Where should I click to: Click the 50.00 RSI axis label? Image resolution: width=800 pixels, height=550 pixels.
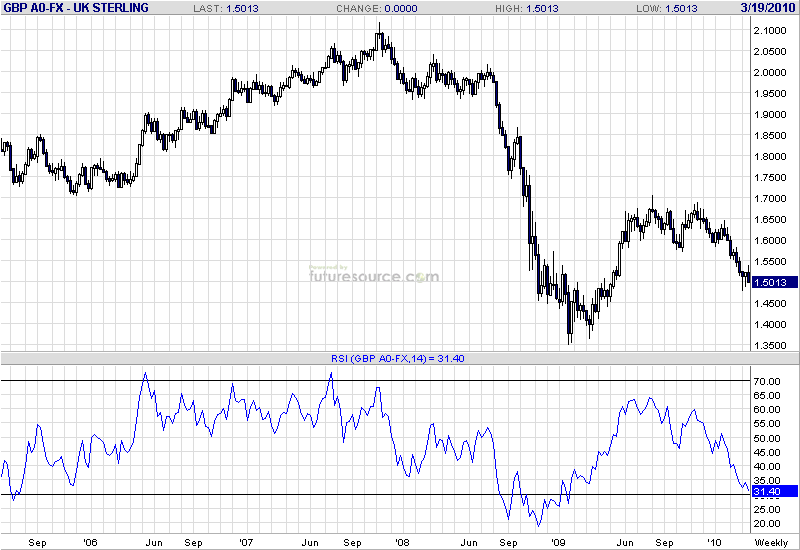pyautogui.click(x=767, y=439)
